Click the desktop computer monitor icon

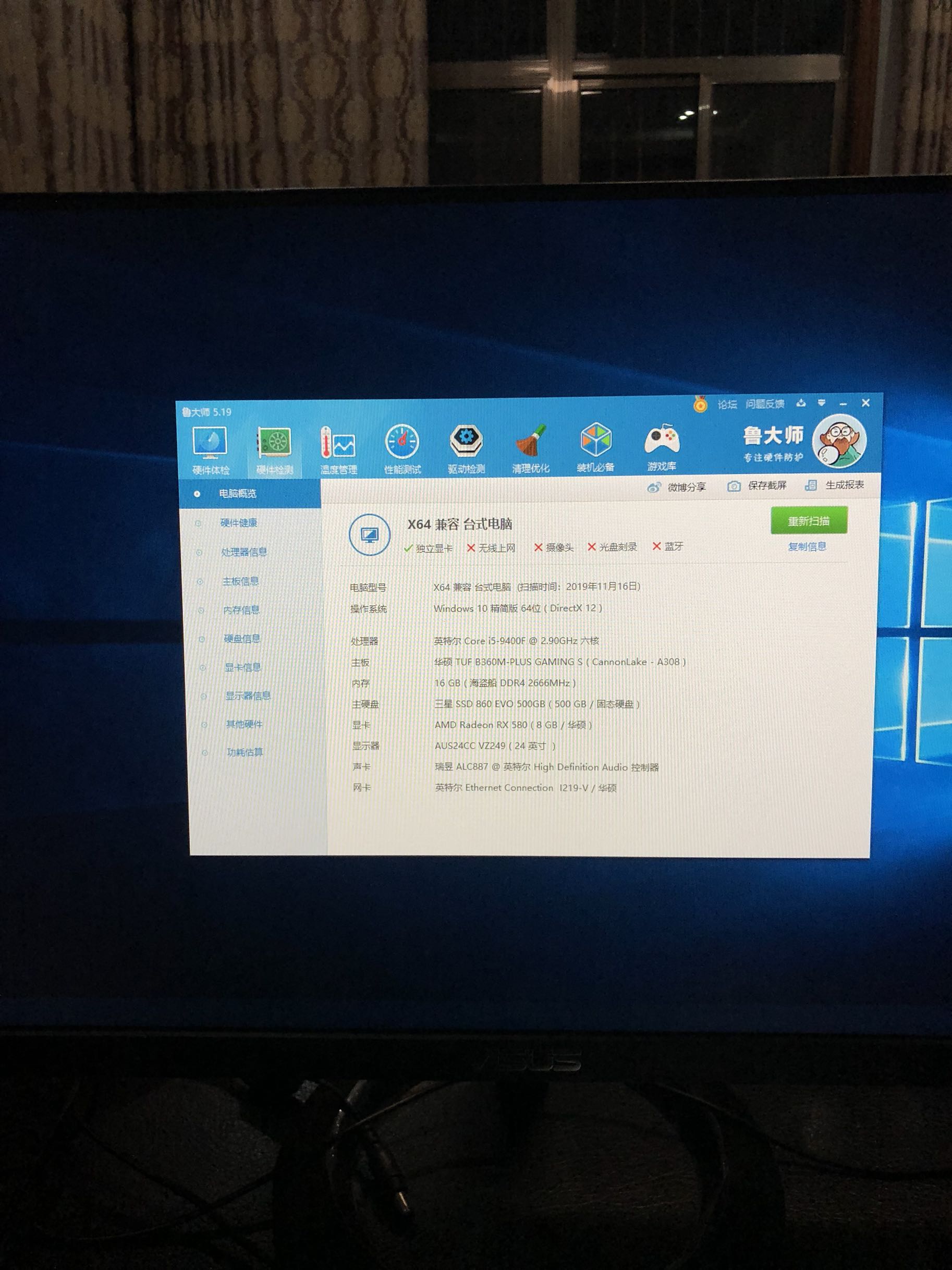[x=370, y=535]
